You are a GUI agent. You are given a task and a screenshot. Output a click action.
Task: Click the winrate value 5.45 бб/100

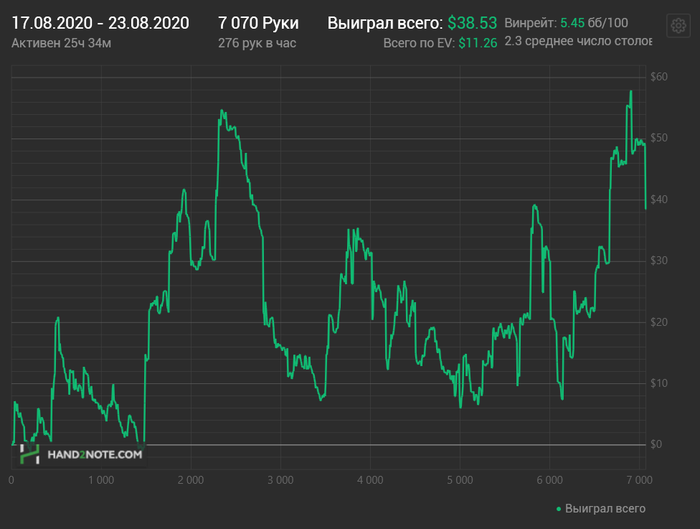coord(594,23)
